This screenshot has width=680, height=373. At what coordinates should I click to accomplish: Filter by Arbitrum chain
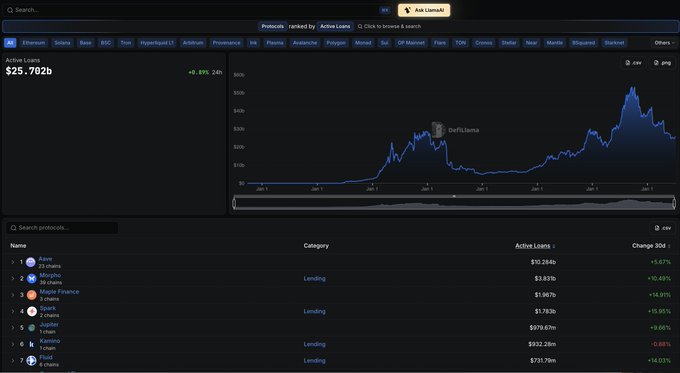coord(193,43)
